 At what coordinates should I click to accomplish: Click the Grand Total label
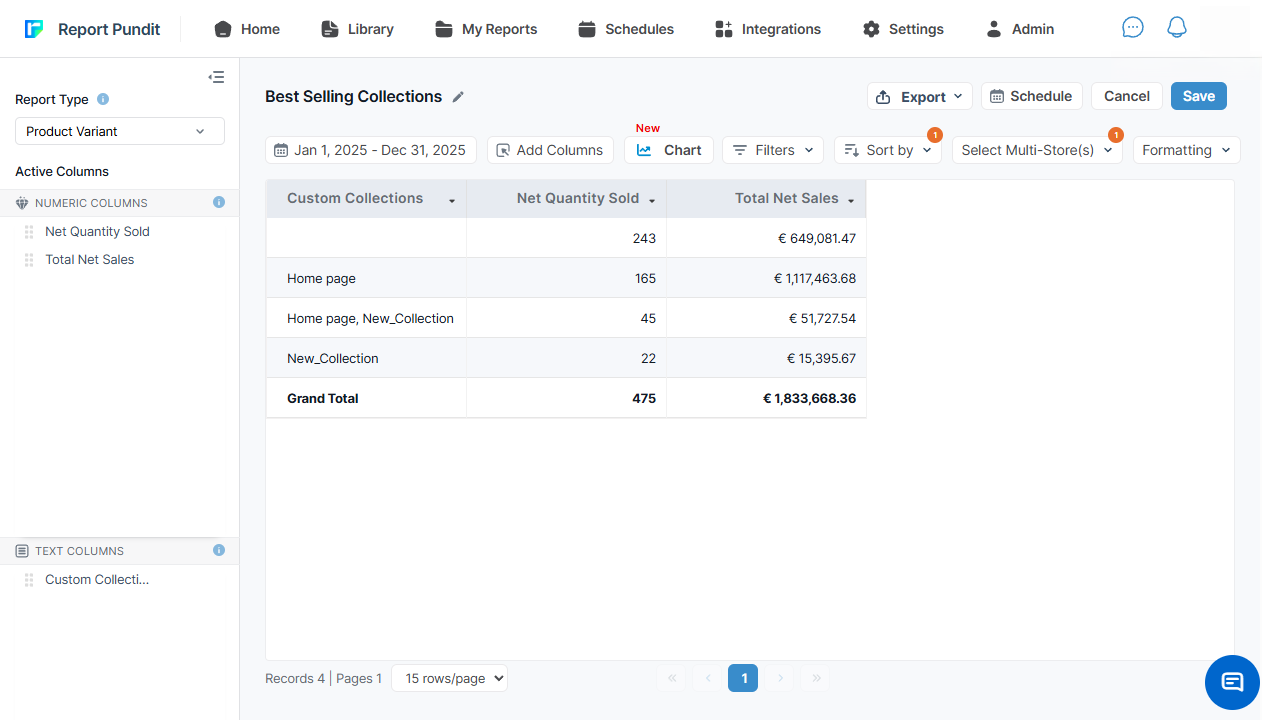(x=322, y=399)
